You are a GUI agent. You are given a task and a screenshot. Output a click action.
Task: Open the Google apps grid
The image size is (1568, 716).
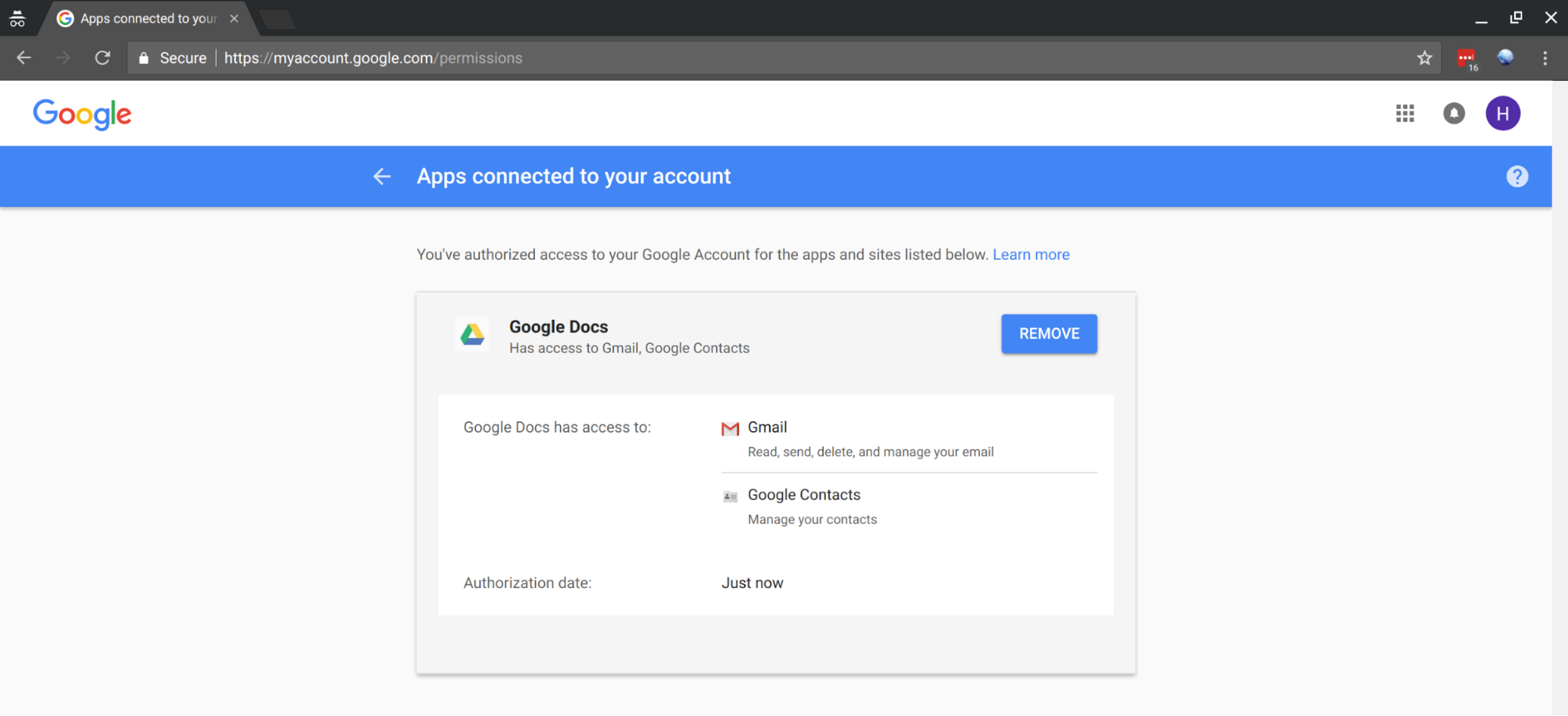coord(1405,114)
